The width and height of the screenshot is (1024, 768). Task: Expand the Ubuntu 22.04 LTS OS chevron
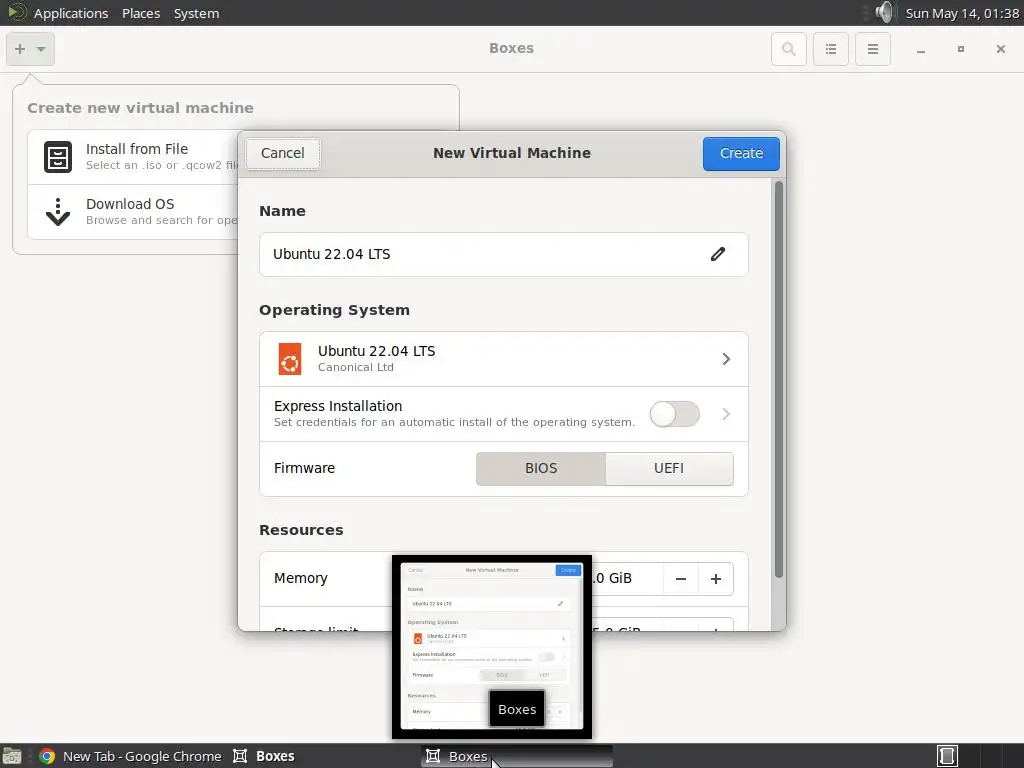pyautogui.click(x=726, y=359)
